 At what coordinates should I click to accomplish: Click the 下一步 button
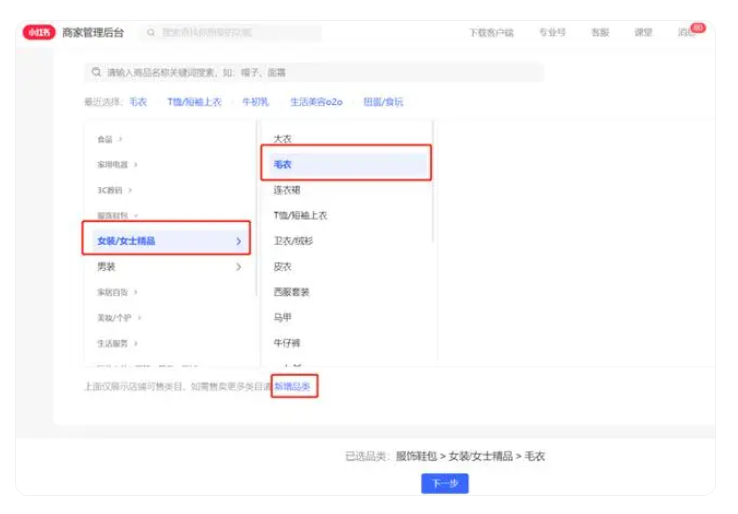444,483
